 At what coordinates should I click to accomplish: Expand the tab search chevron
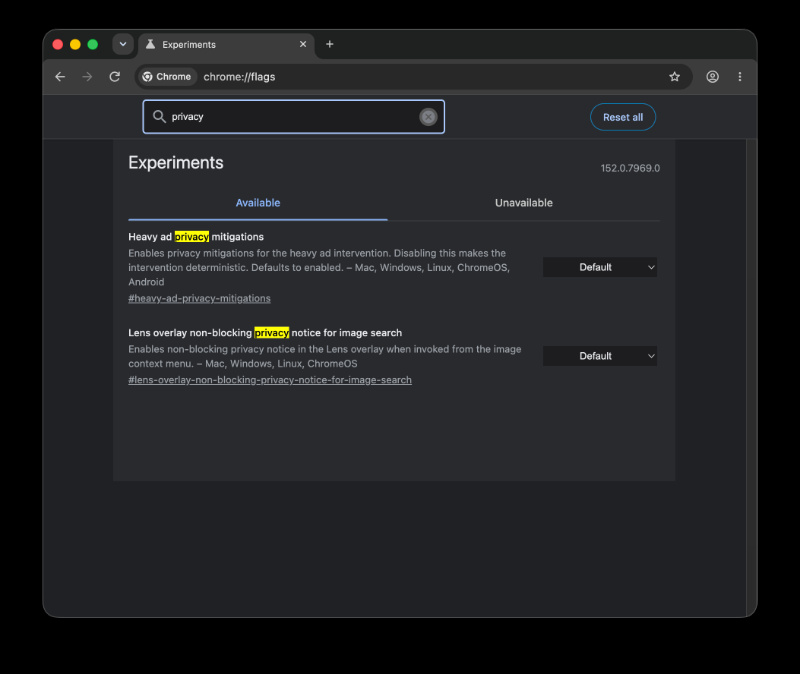click(123, 44)
